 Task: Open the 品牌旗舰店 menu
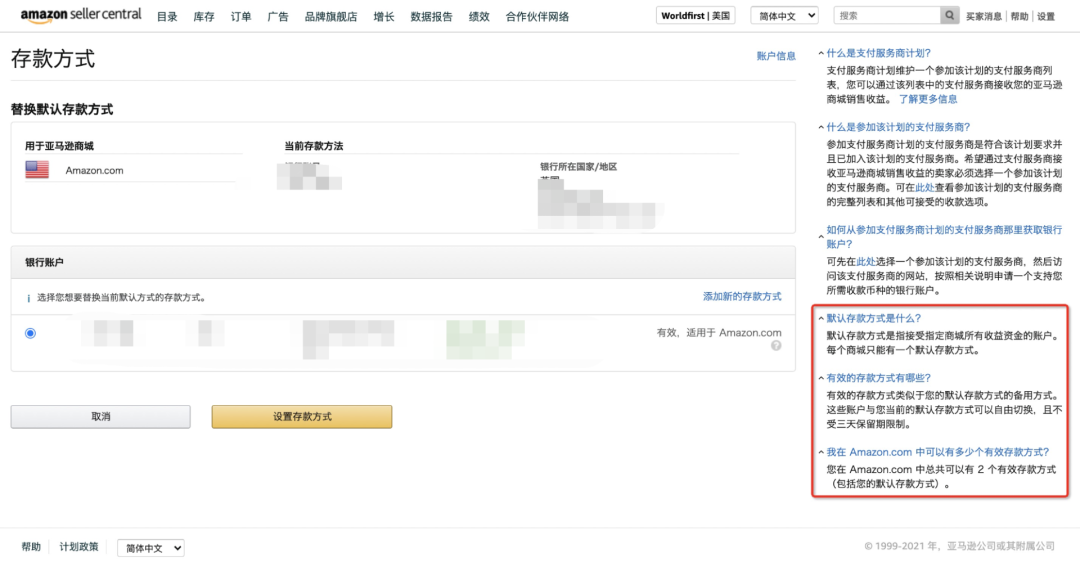point(331,17)
